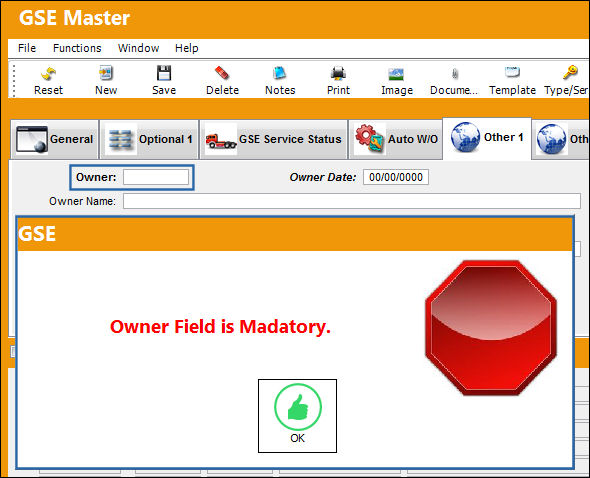Open the Window menu
This screenshot has width=590, height=478.
point(138,48)
